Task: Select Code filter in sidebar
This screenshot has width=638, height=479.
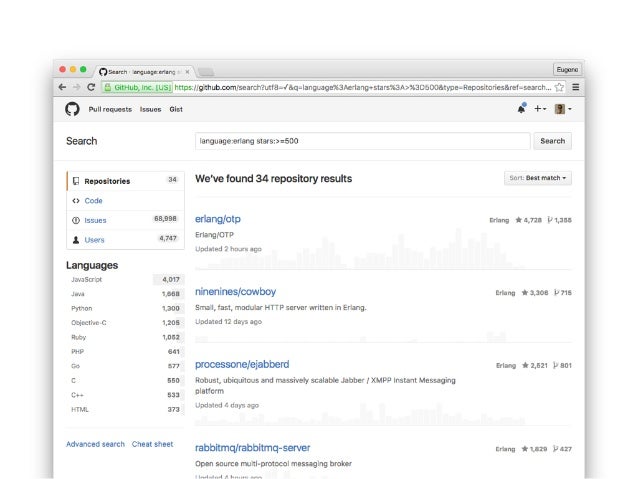Action: pyautogui.click(x=125, y=201)
